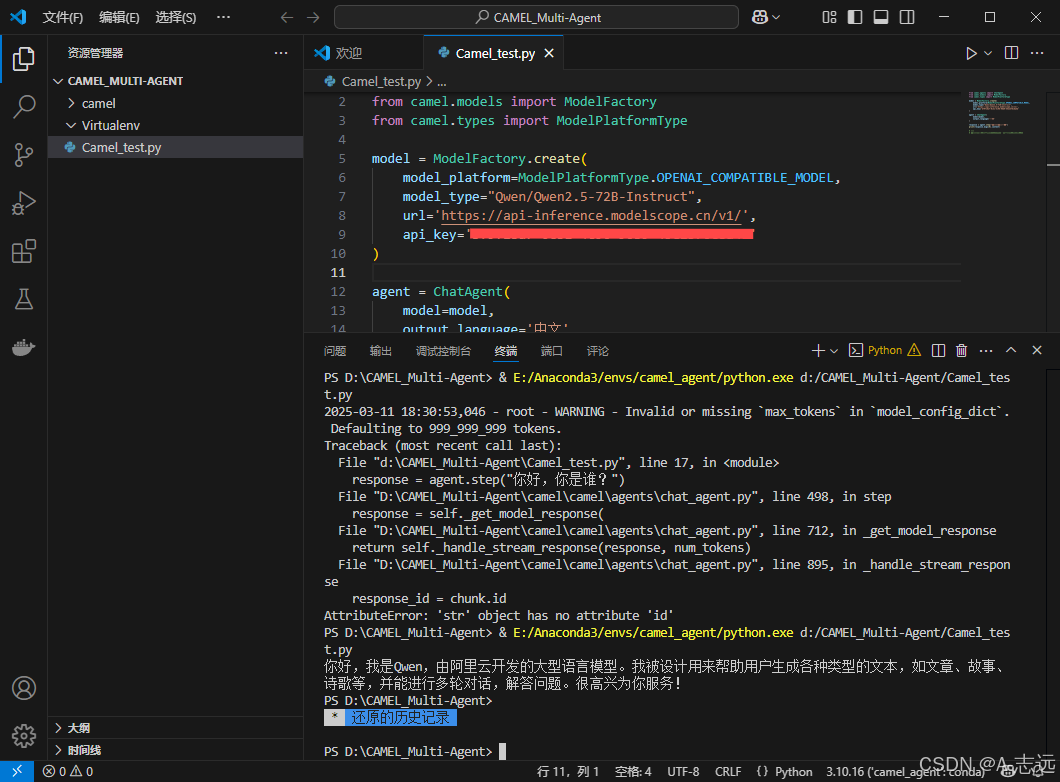Open the Run and Debug view

(x=24, y=203)
